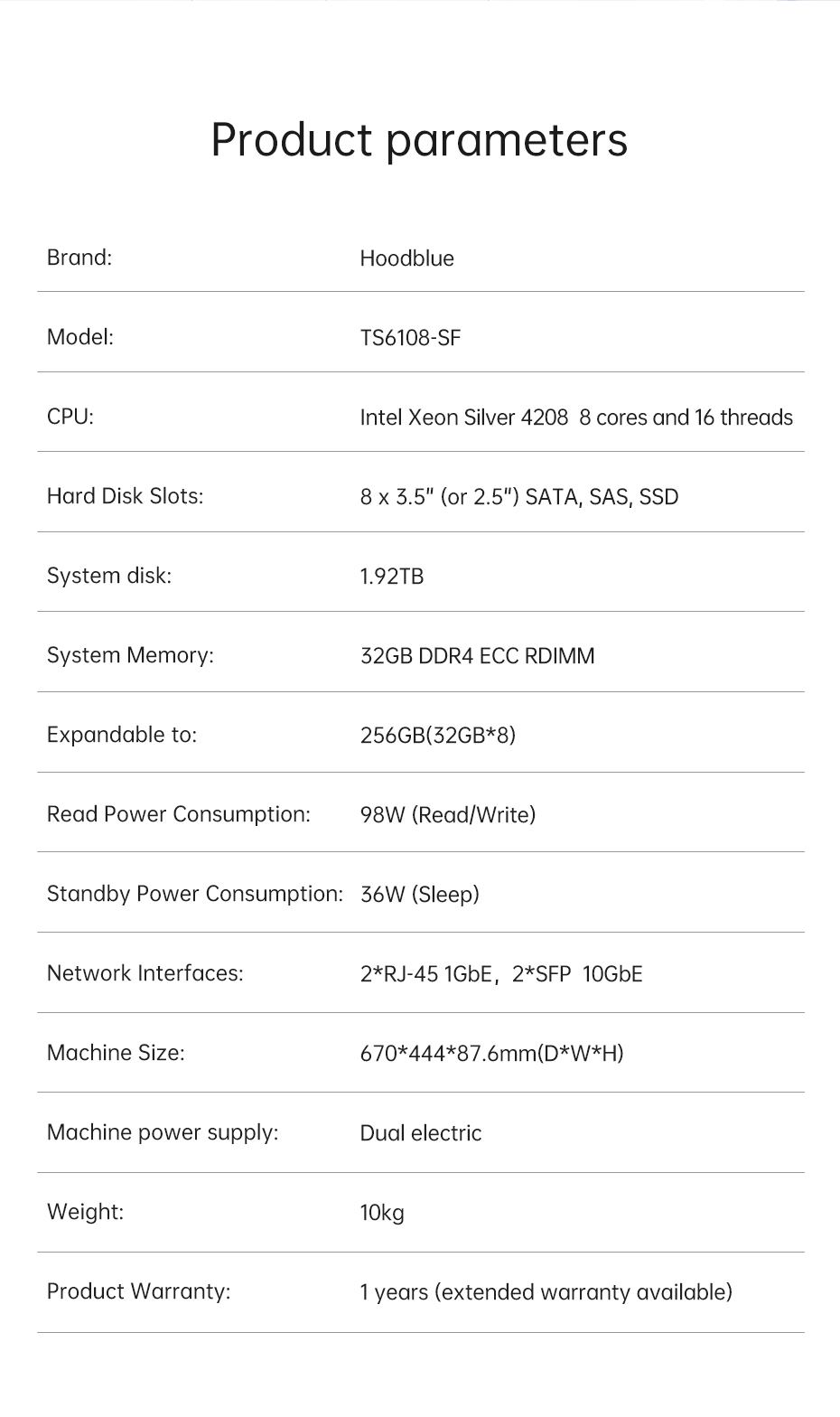Select the Brand label

pyautogui.click(x=79, y=258)
